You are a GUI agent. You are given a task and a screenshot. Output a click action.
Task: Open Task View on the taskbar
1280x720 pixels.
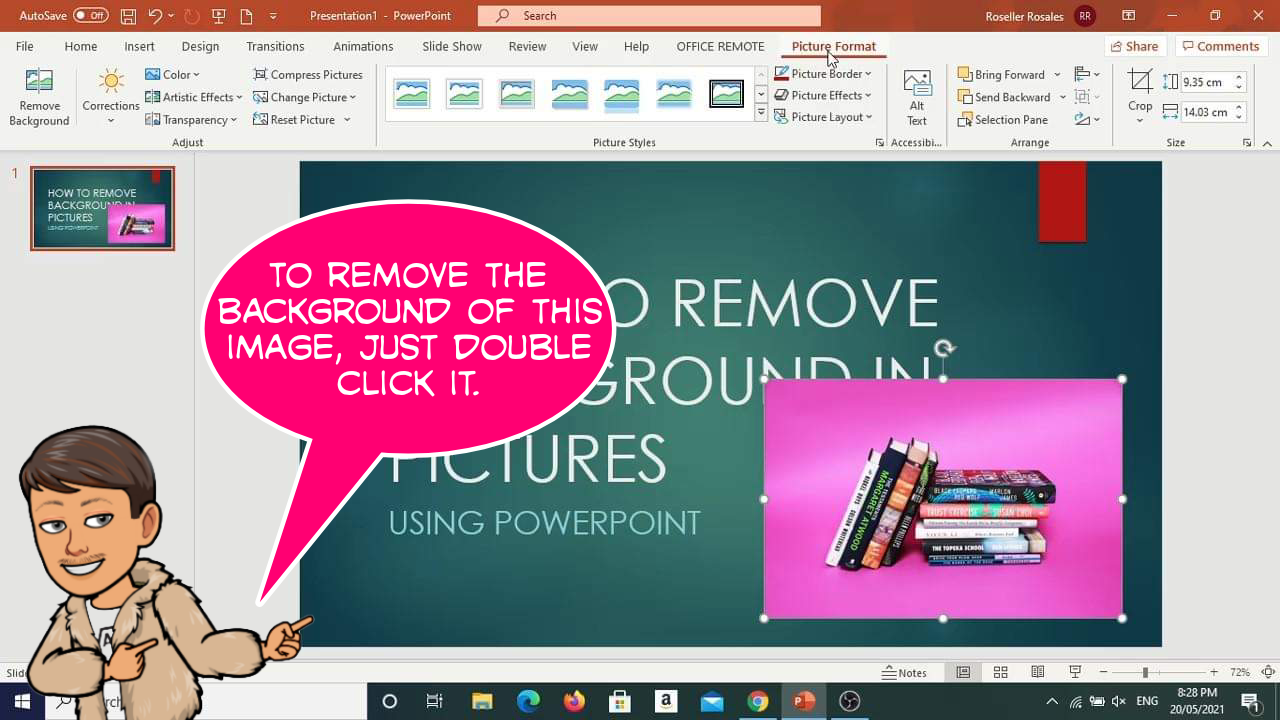(435, 701)
